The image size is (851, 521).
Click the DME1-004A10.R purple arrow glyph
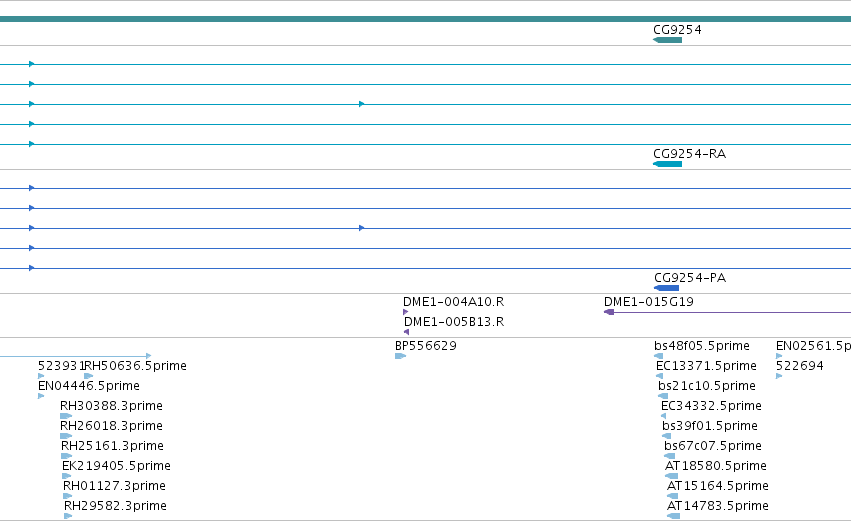point(405,312)
